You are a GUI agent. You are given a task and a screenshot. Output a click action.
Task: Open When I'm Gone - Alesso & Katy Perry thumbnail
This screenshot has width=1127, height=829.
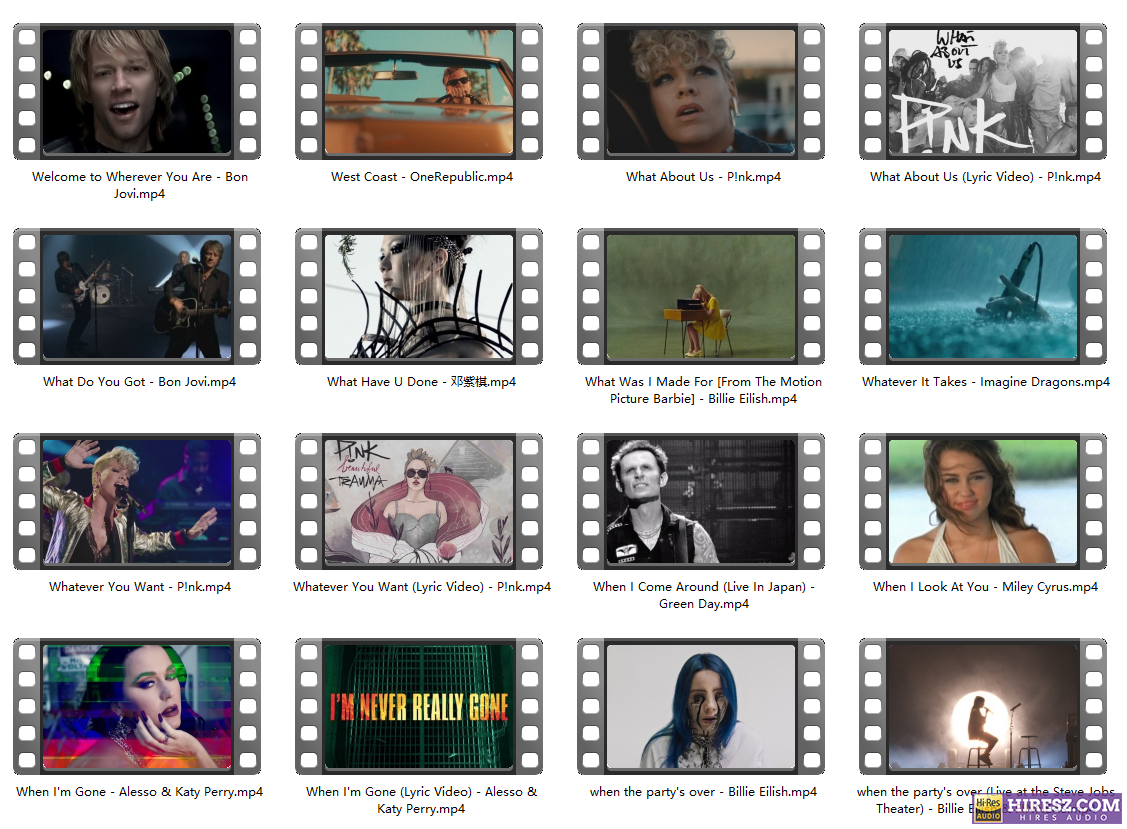tap(137, 706)
